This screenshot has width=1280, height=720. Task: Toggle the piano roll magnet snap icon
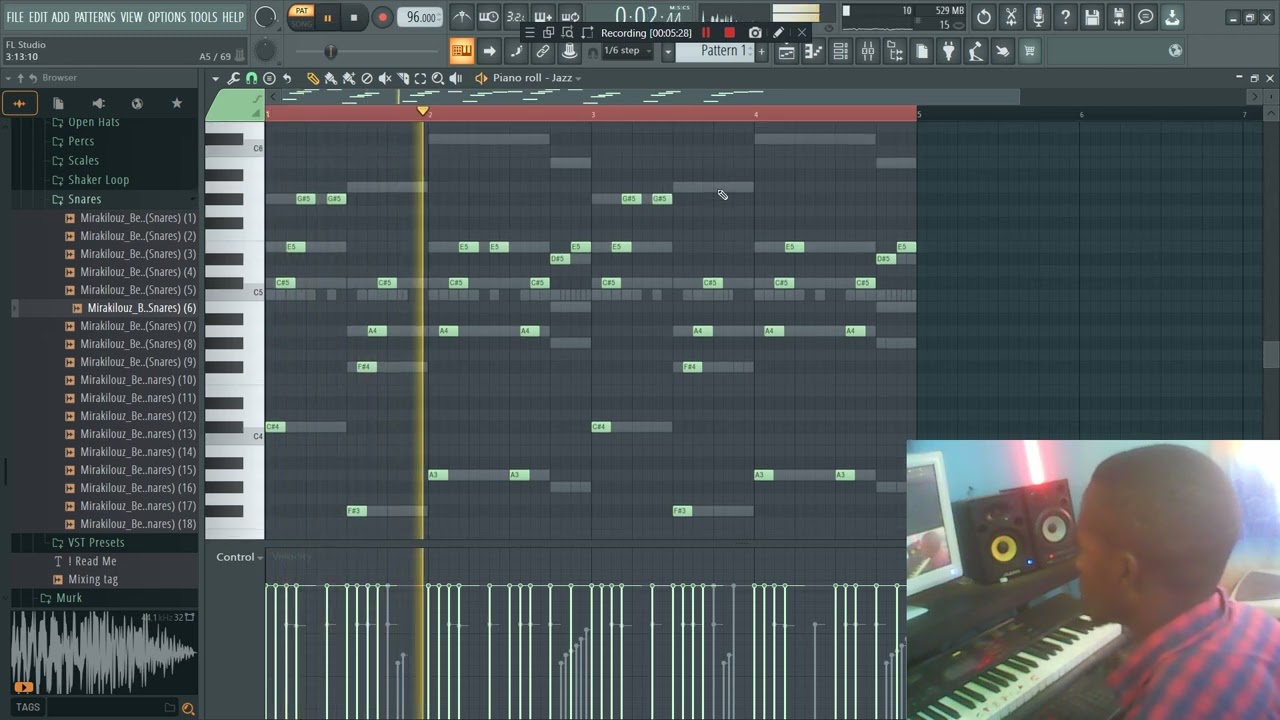[x=251, y=78]
